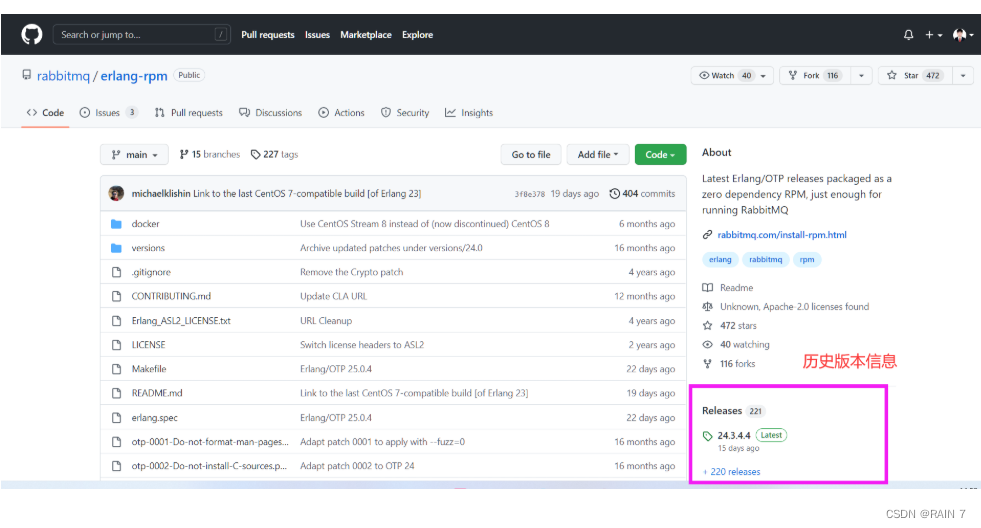Toggle Watch for this repository

tap(727, 75)
